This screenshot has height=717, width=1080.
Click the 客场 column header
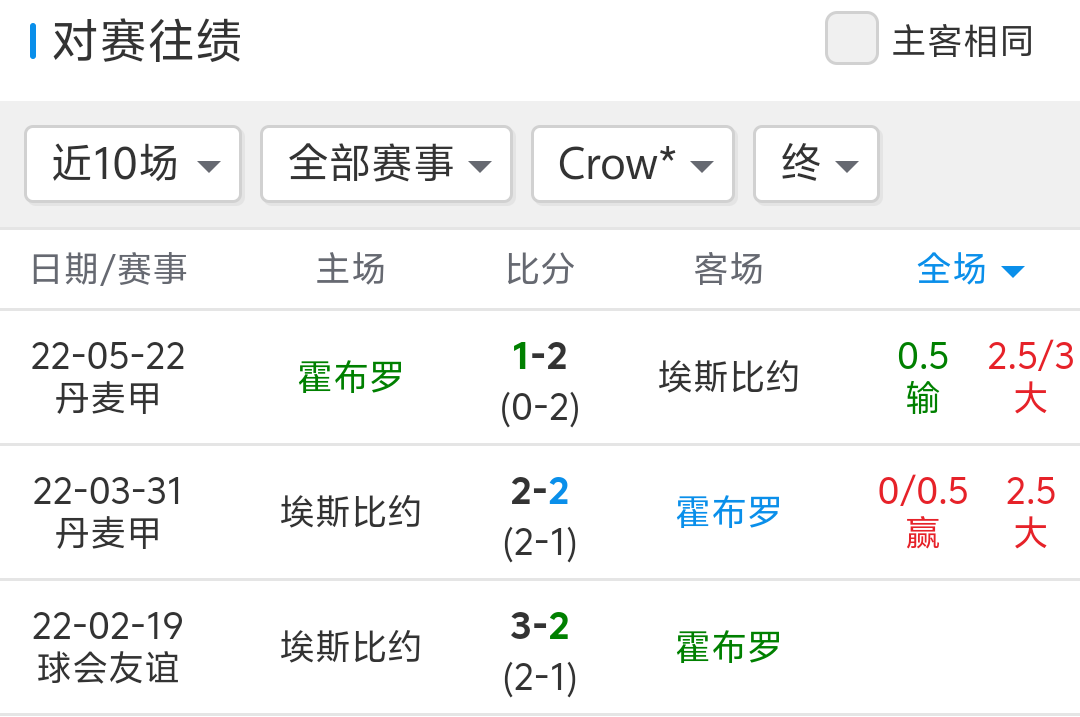point(728,269)
